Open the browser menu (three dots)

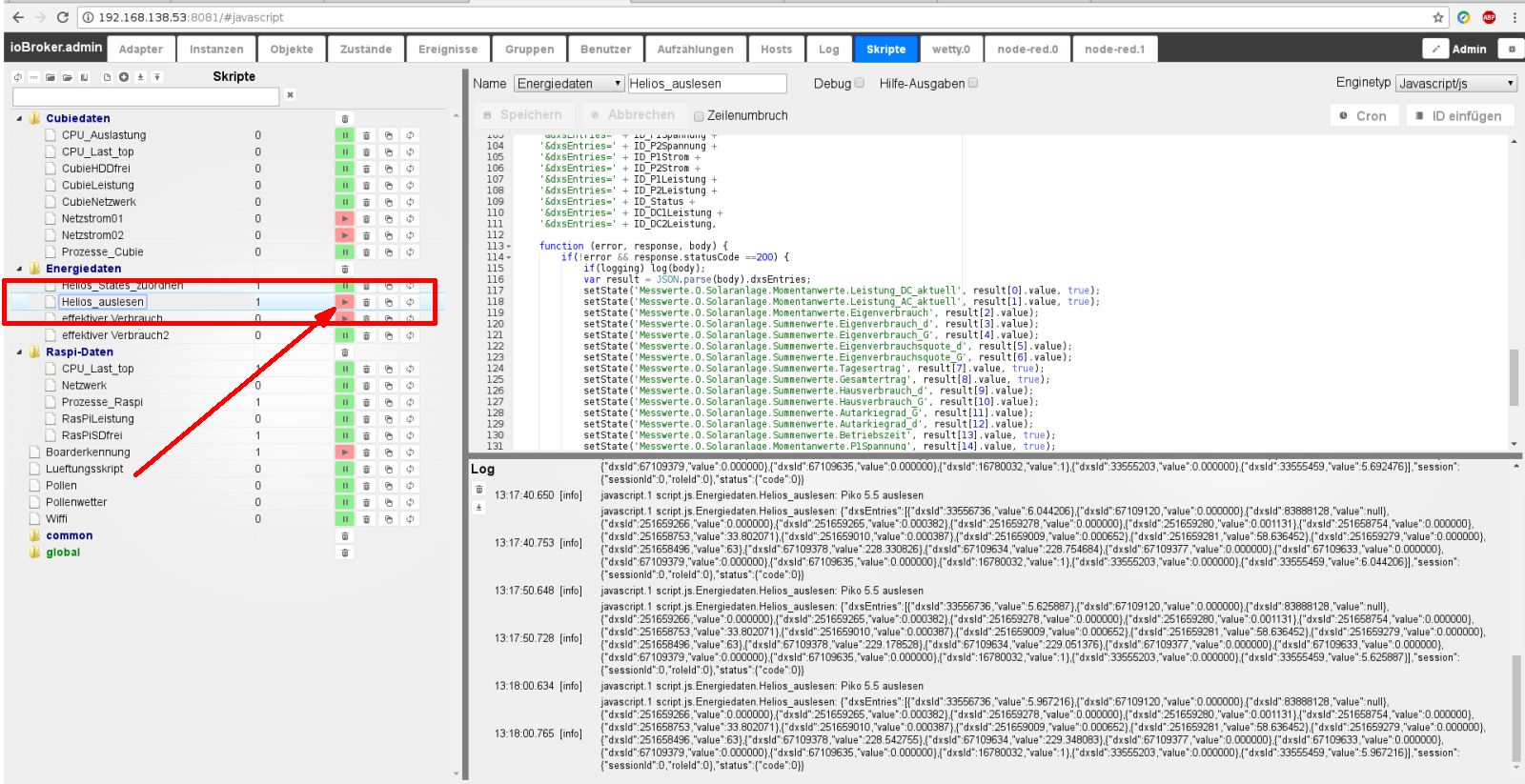(x=1514, y=17)
